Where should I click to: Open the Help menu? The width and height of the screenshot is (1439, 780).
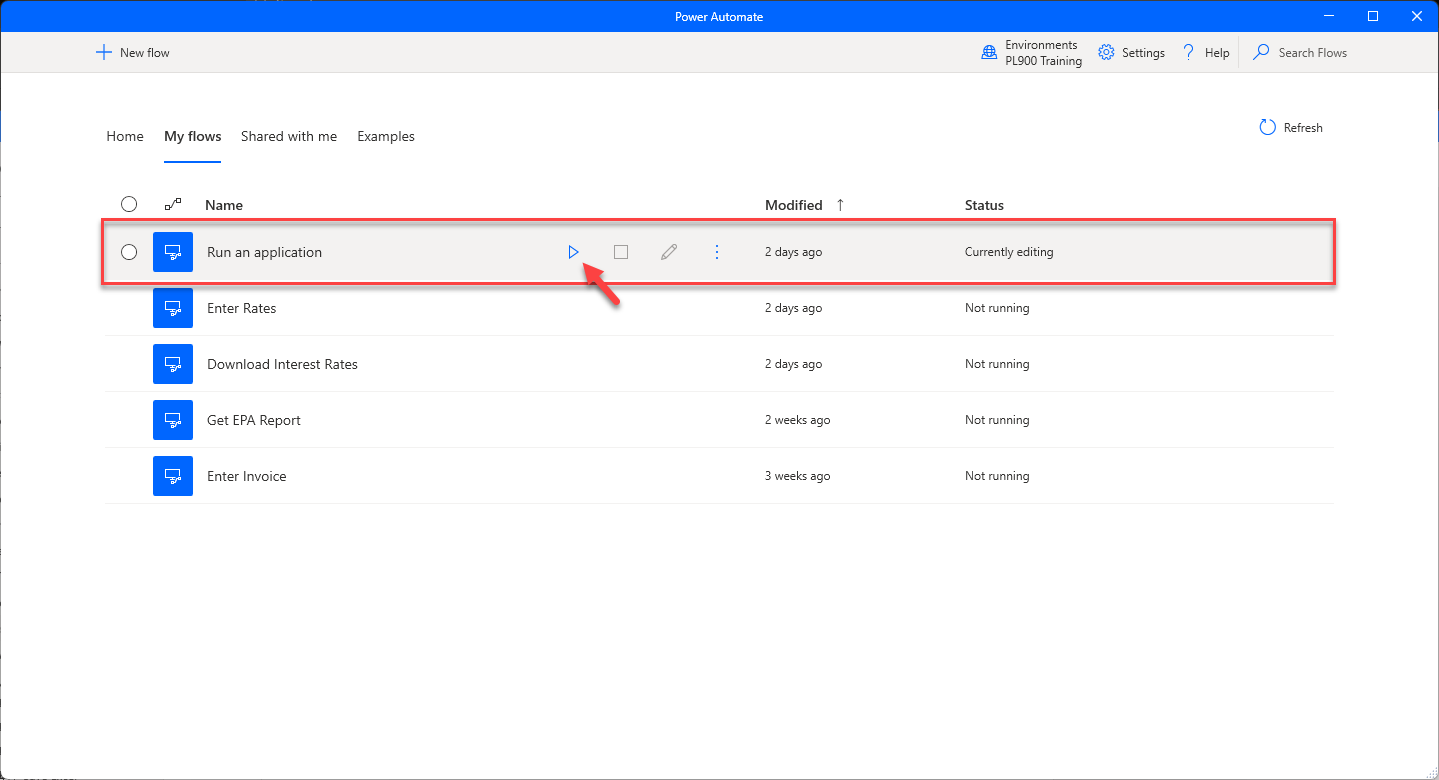coord(1205,52)
